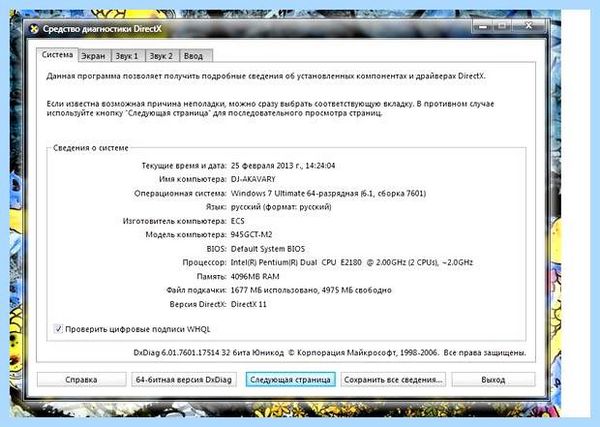The height and width of the screenshot is (427, 600).
Task: Click manufacturer value ECS
Action: 237,221
